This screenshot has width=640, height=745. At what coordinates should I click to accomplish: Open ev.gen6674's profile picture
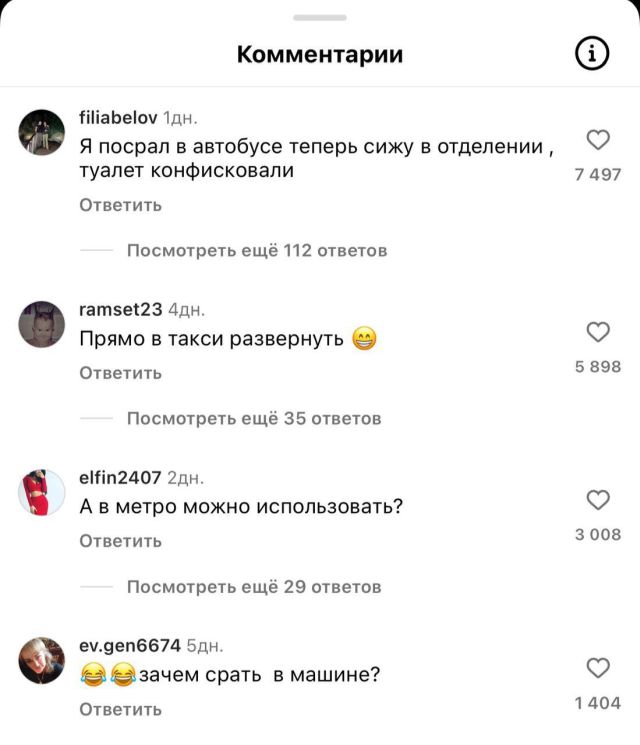tap(41, 660)
